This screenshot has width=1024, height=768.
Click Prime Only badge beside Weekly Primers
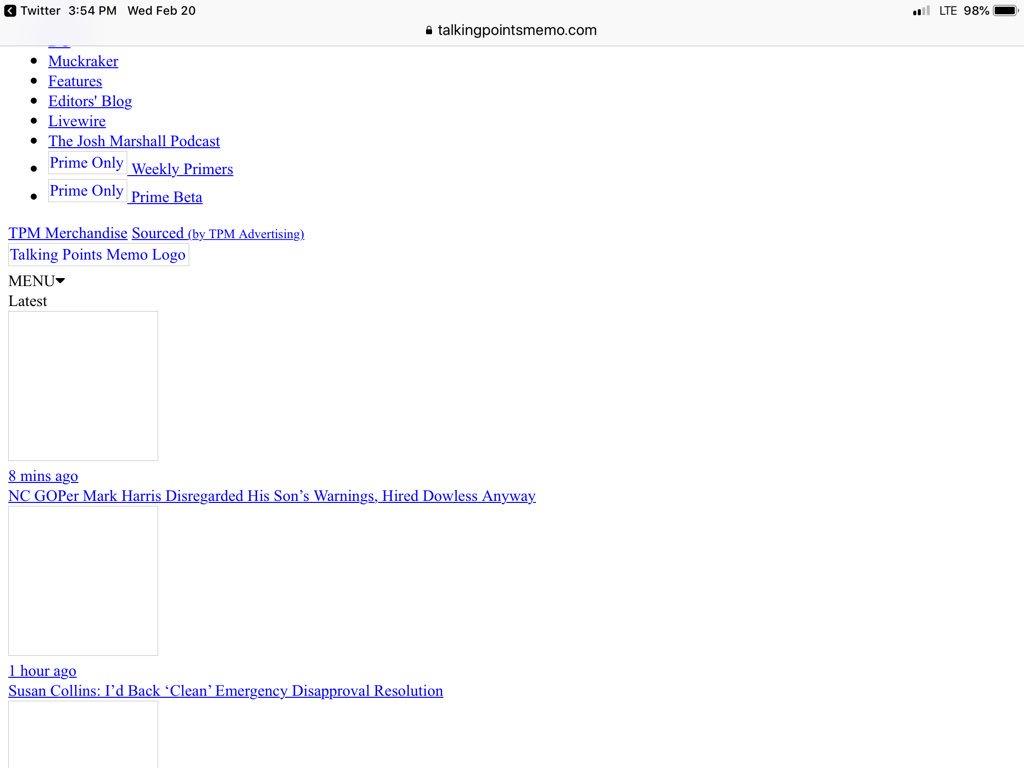[x=87, y=163]
